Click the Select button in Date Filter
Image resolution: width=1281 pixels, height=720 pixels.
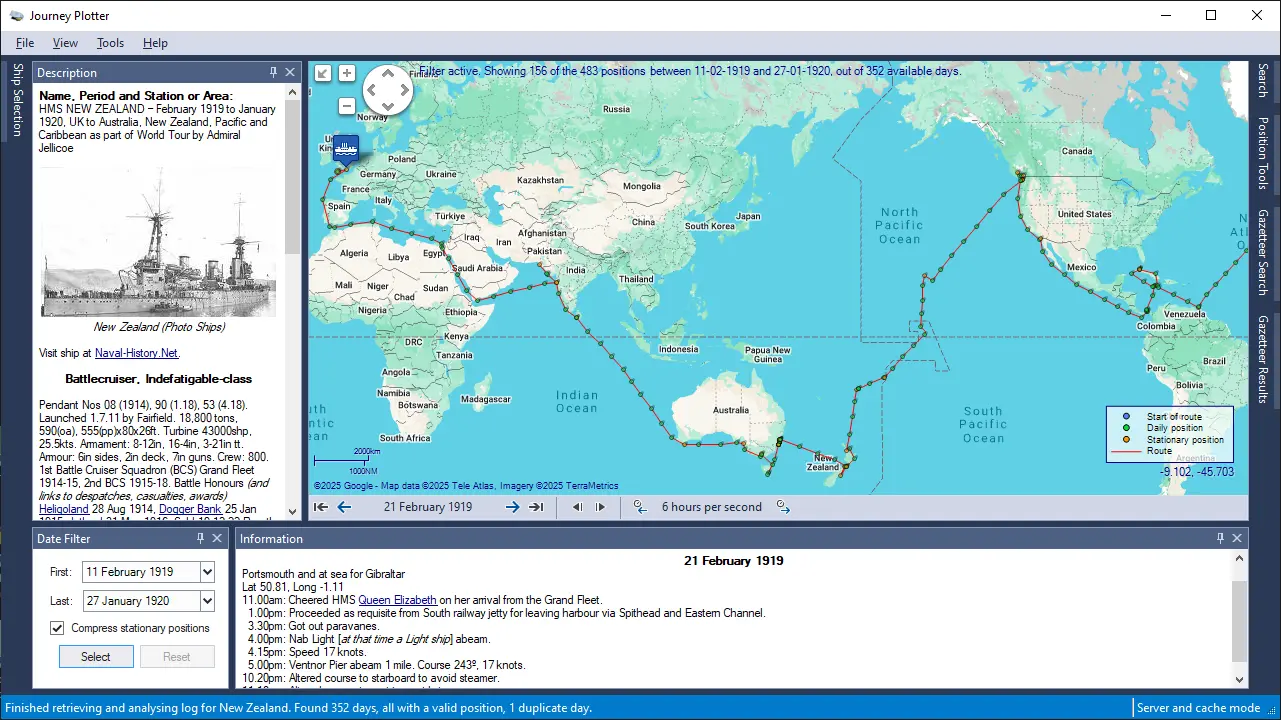click(x=96, y=657)
